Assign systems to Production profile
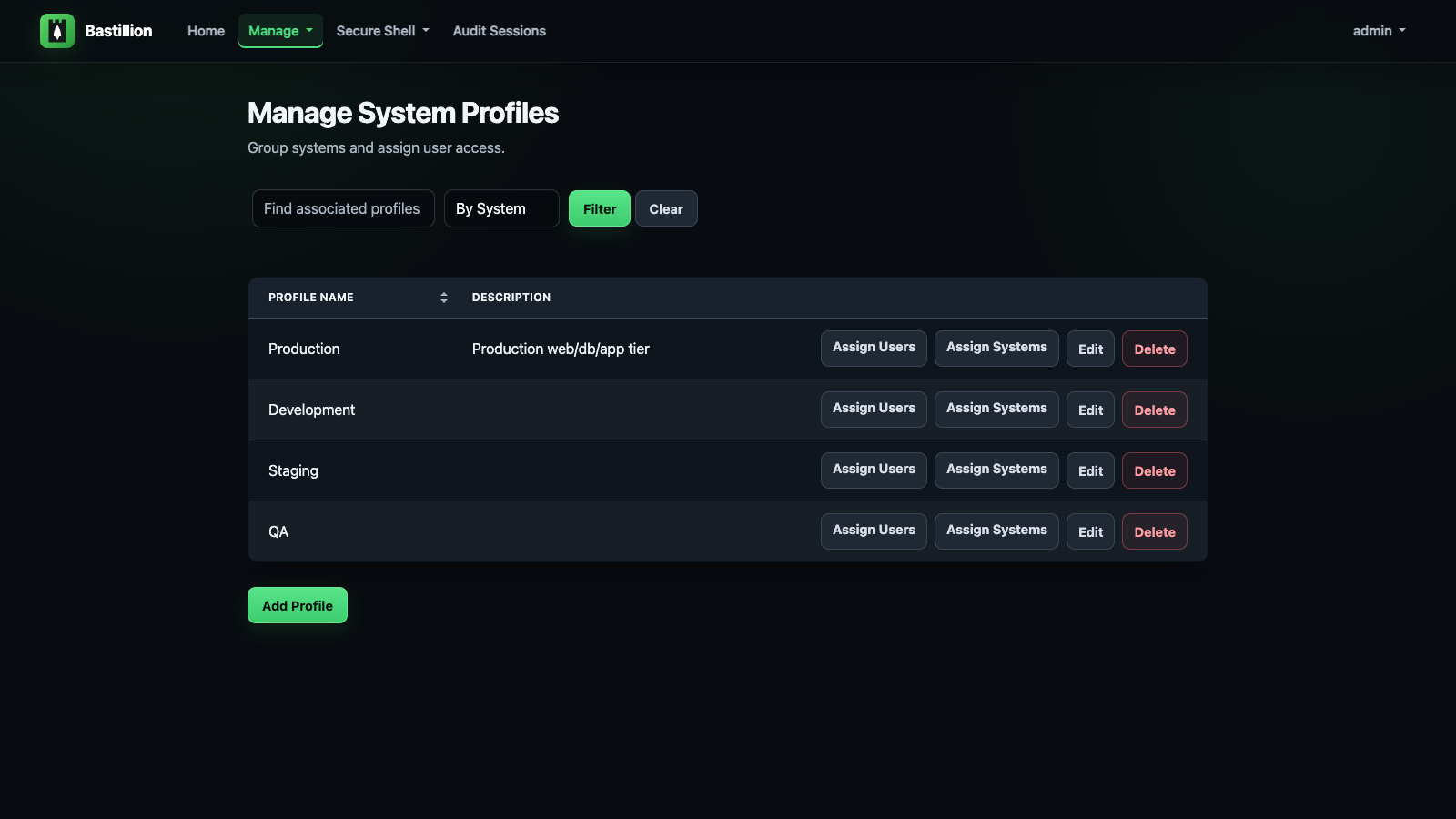 tap(996, 349)
